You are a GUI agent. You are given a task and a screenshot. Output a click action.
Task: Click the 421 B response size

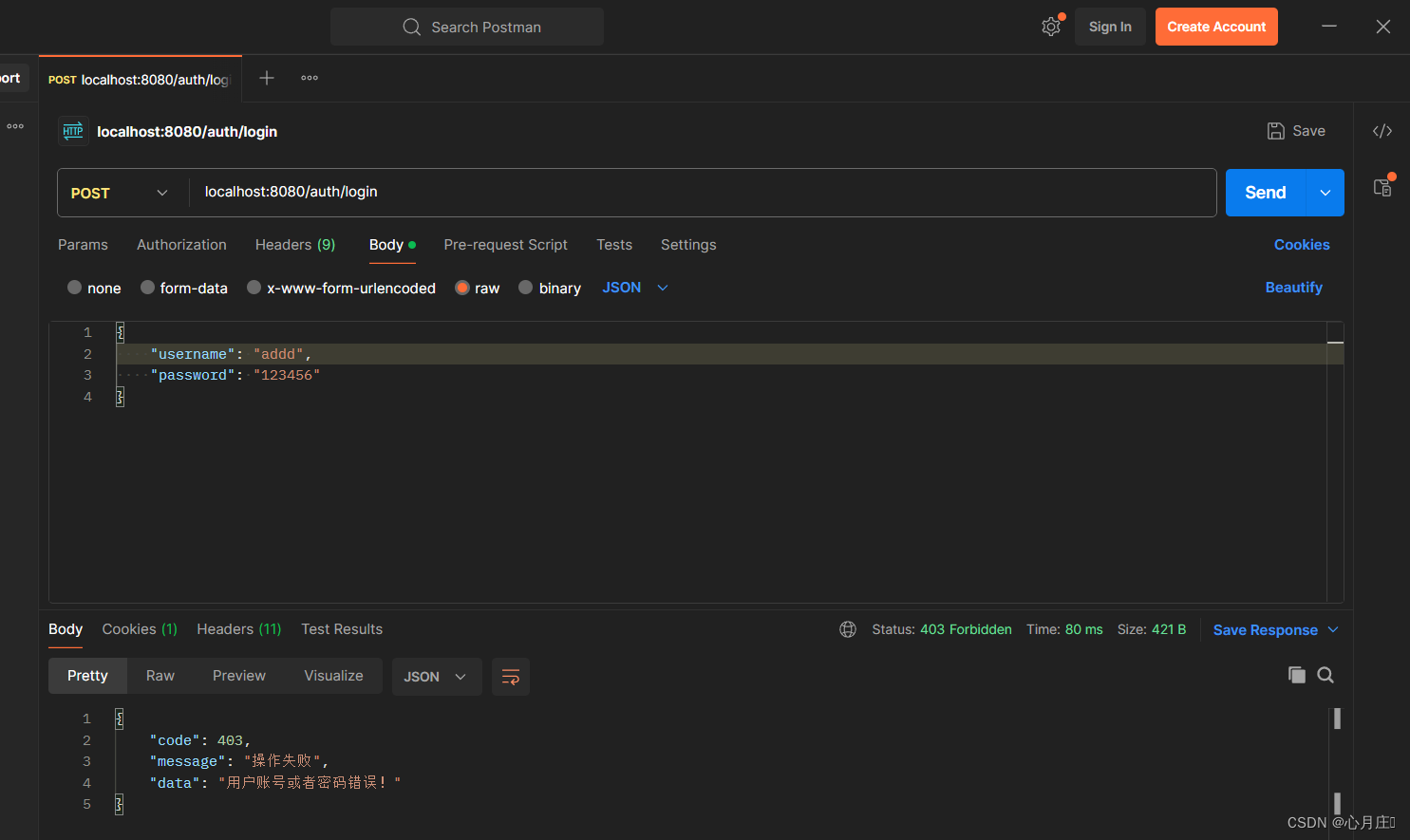pyautogui.click(x=1169, y=629)
